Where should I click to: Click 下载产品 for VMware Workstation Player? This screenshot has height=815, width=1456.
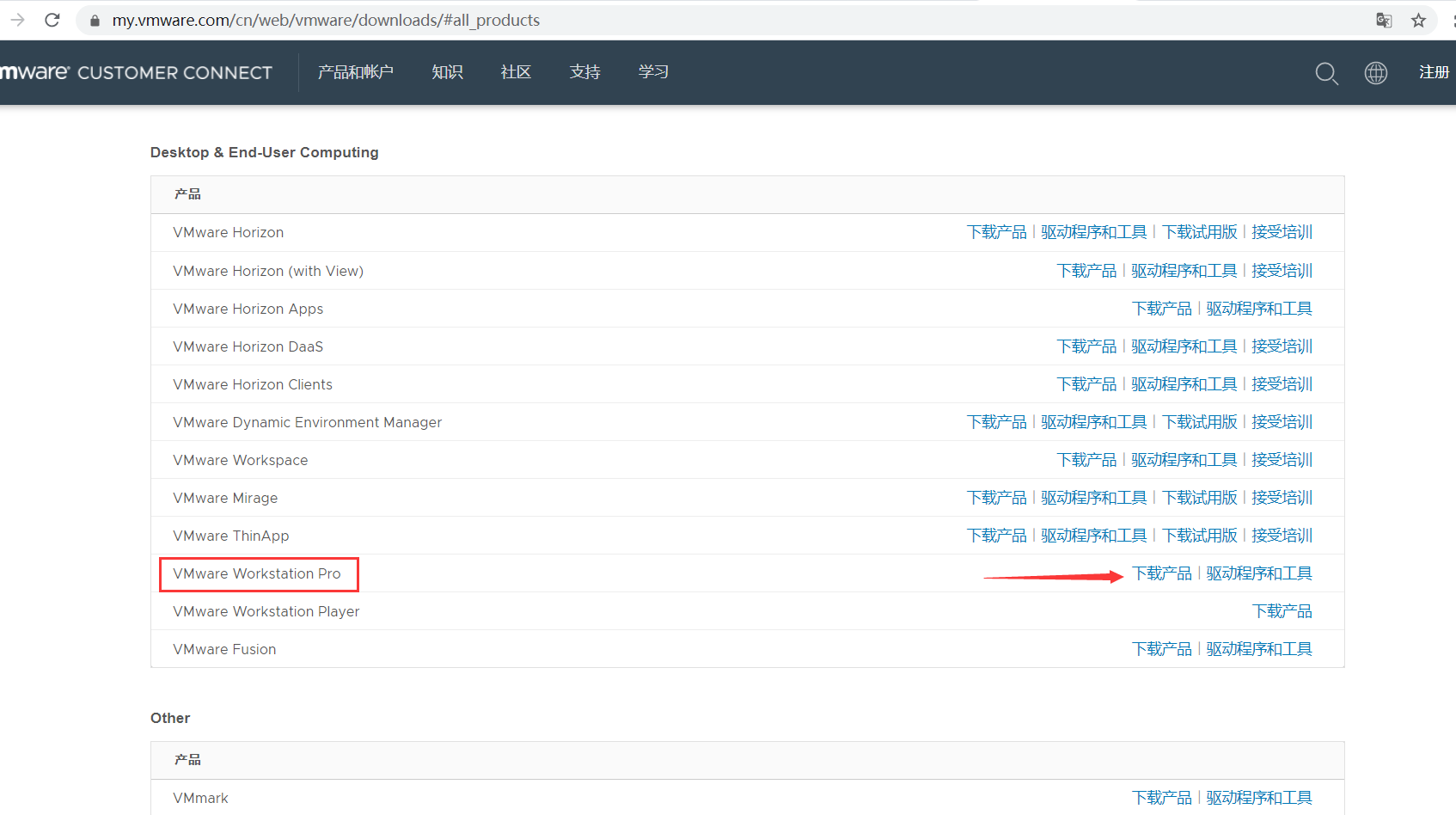pos(1282,611)
